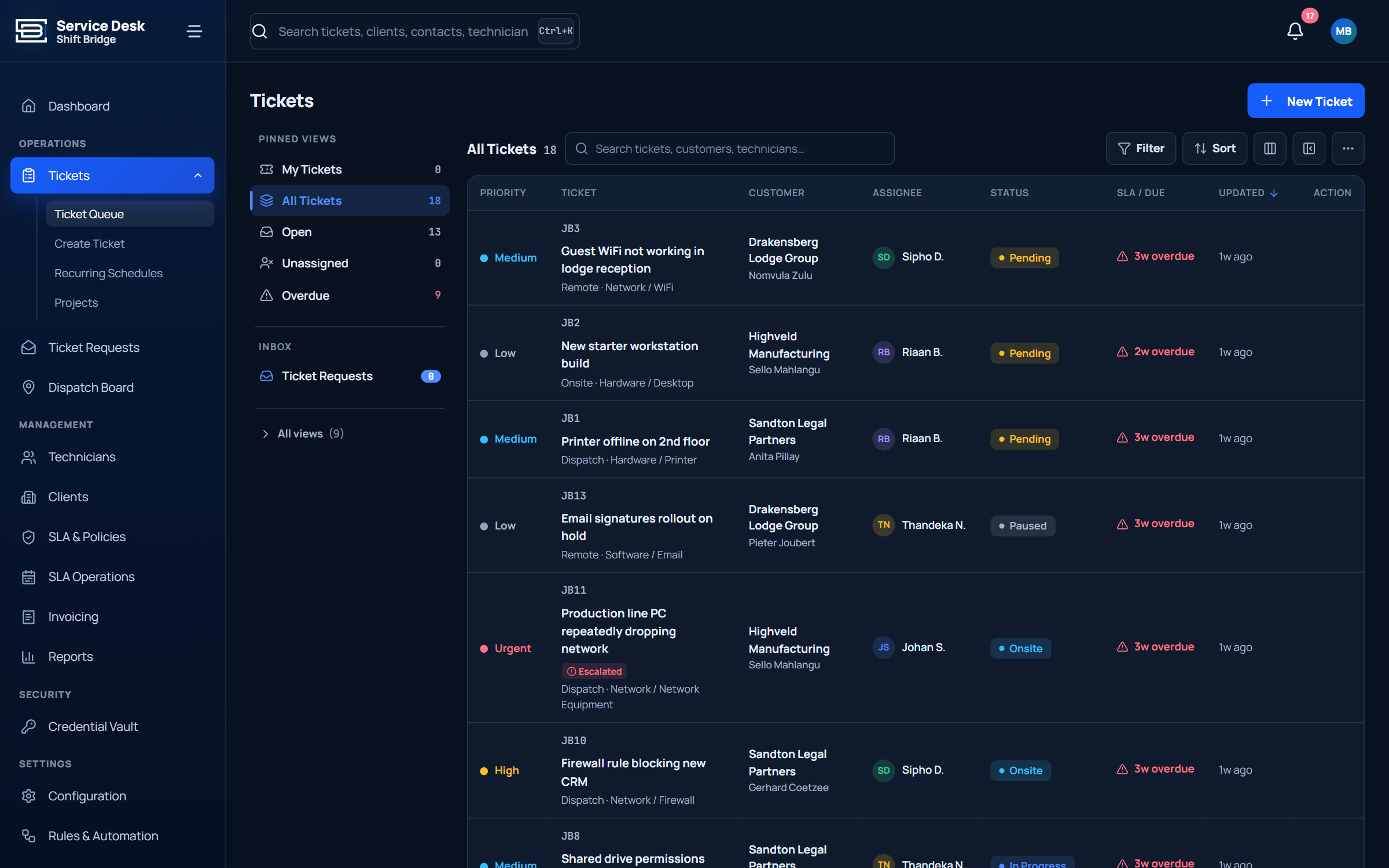Click the Configuration gear icon
The width and height of the screenshot is (1389, 868).
coord(28,796)
